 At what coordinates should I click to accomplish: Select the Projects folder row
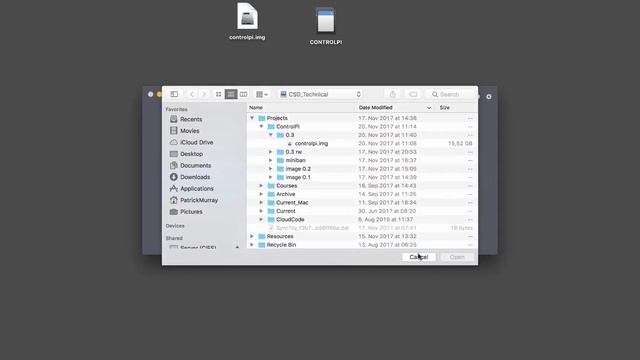tap(362, 118)
